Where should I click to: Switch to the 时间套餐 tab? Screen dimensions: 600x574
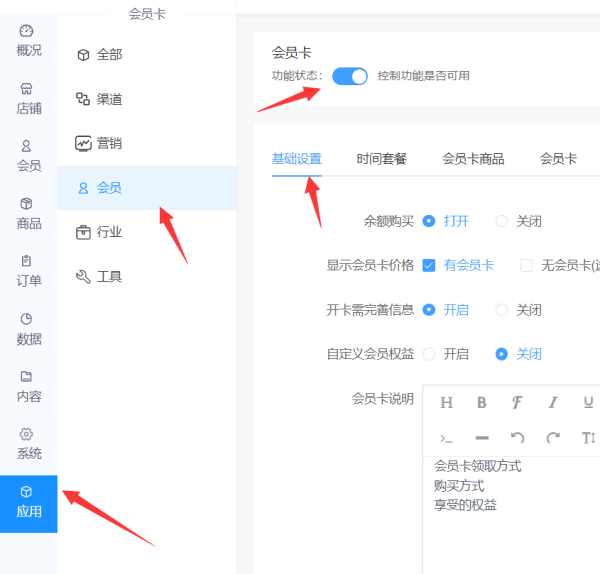[x=382, y=159]
